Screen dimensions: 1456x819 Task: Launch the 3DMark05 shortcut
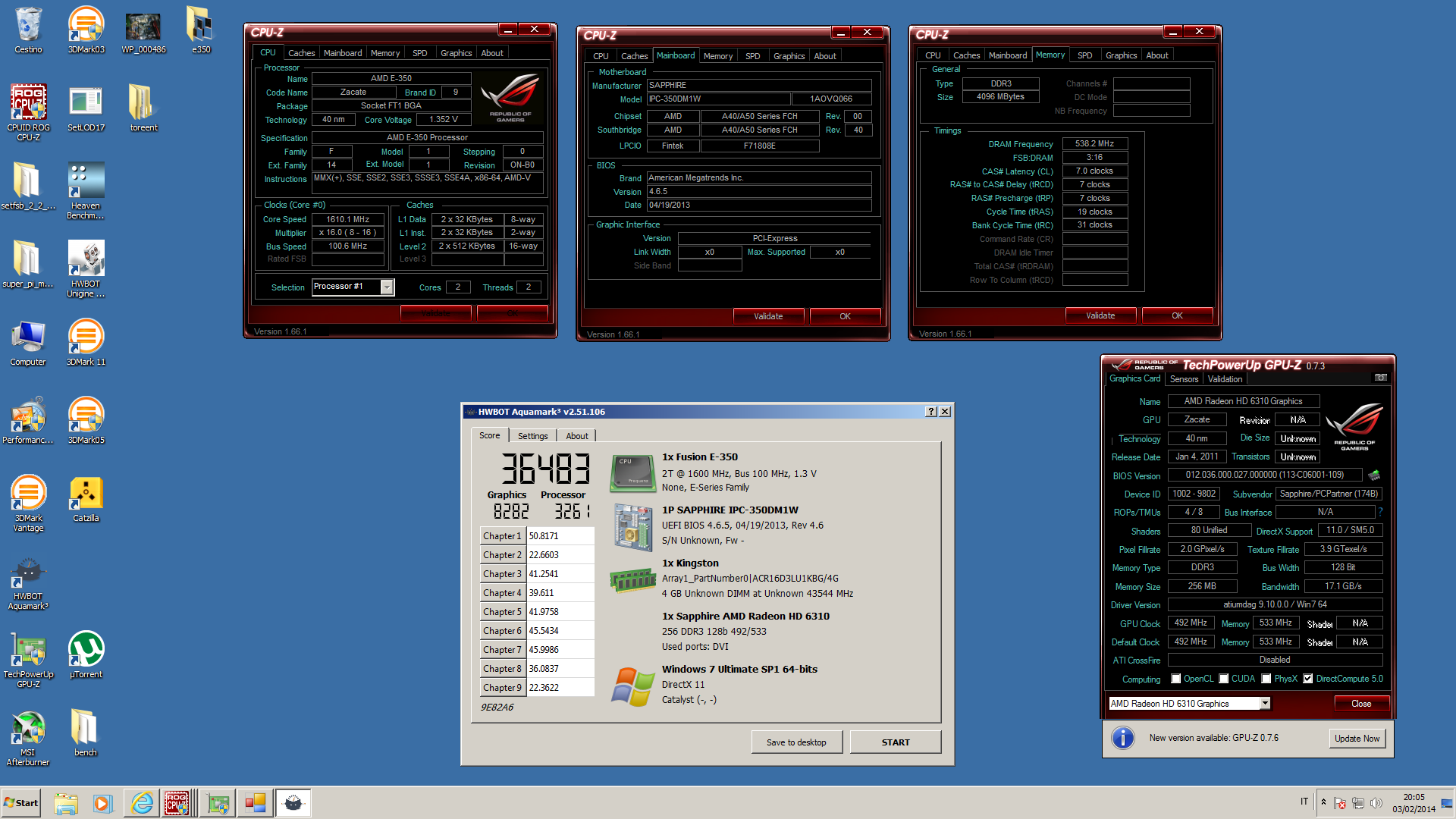tap(86, 421)
